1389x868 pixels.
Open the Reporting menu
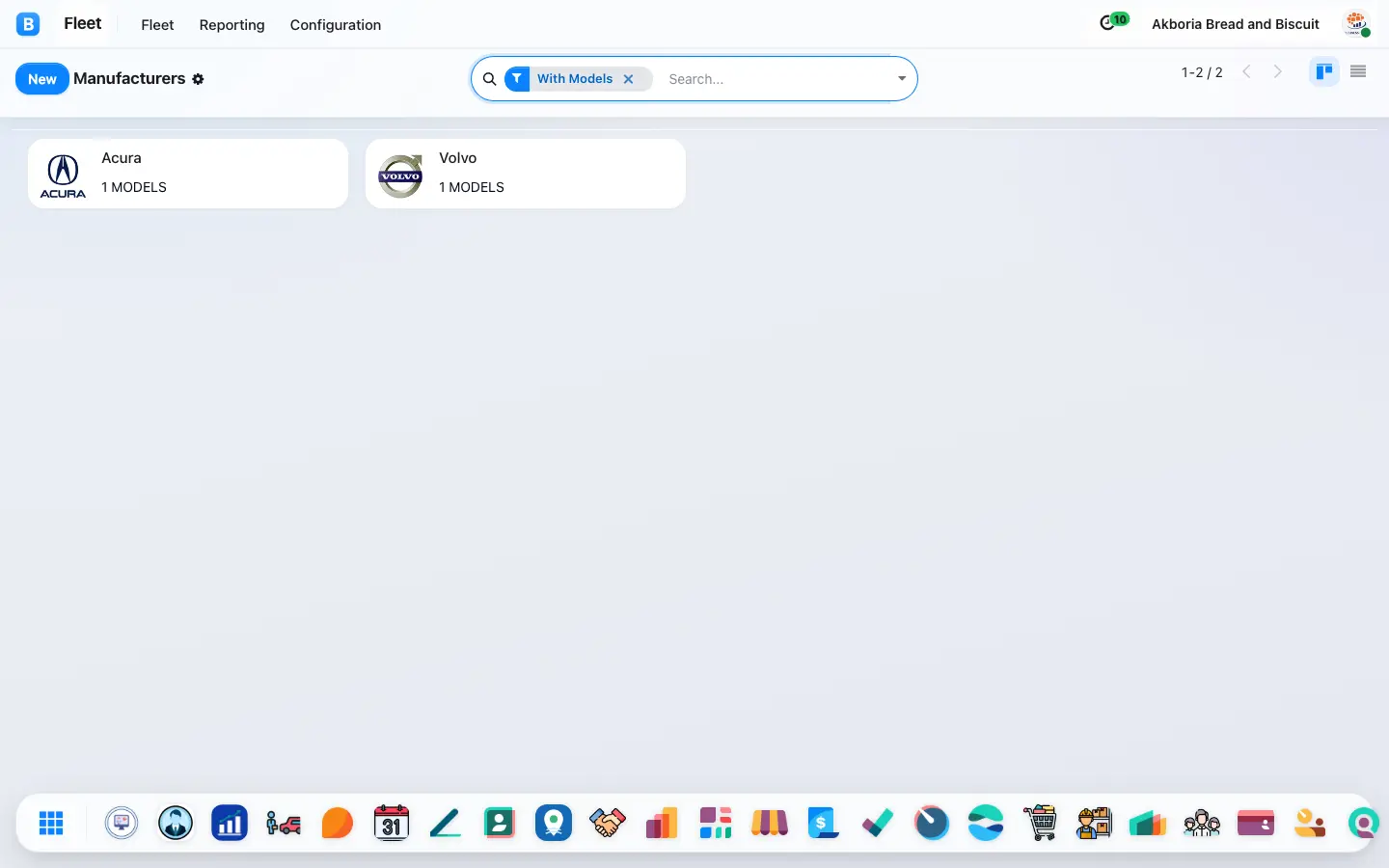231,25
